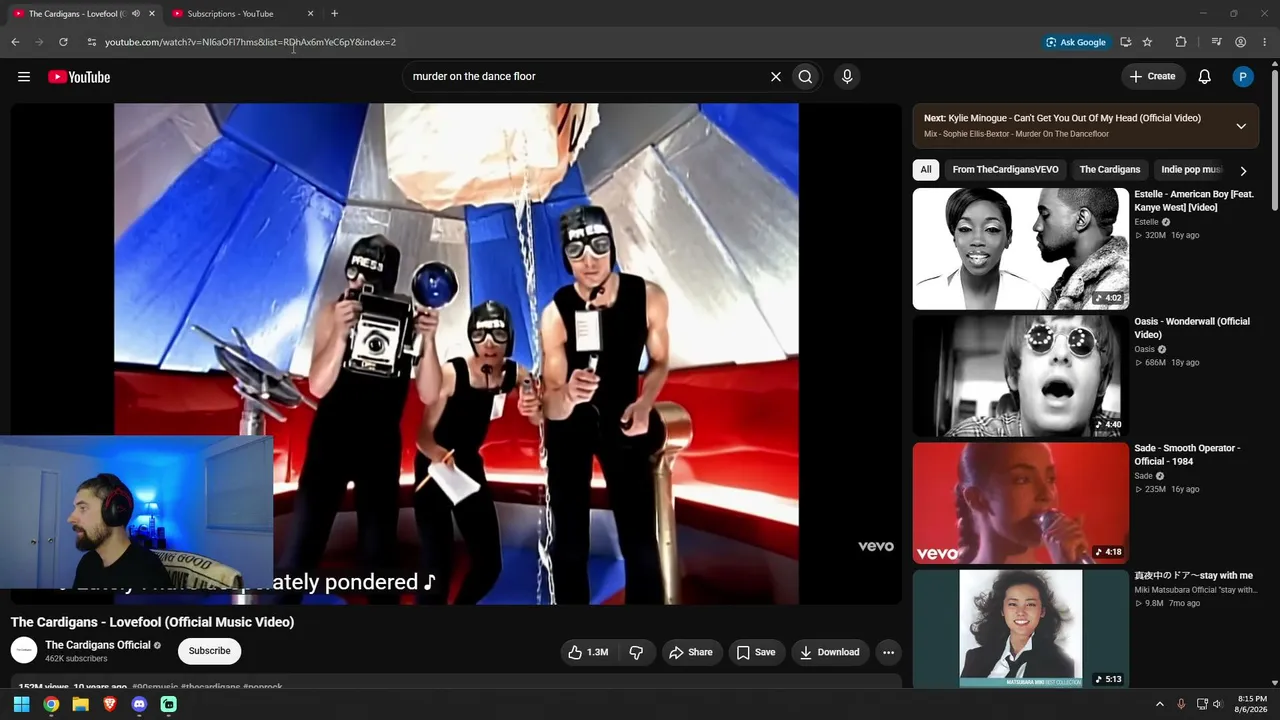Click the video title The Cardigans - Lovefool
This screenshot has height=720, width=1280.
[152, 622]
